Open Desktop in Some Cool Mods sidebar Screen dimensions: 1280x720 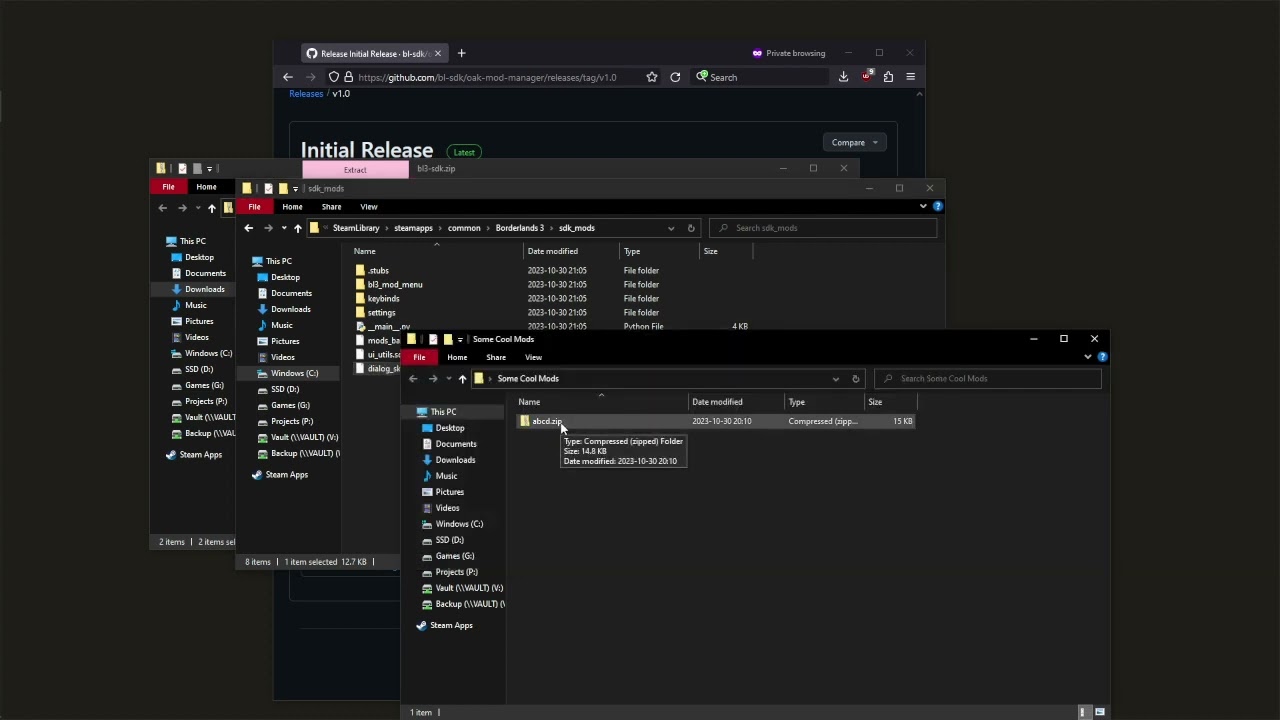click(x=450, y=428)
